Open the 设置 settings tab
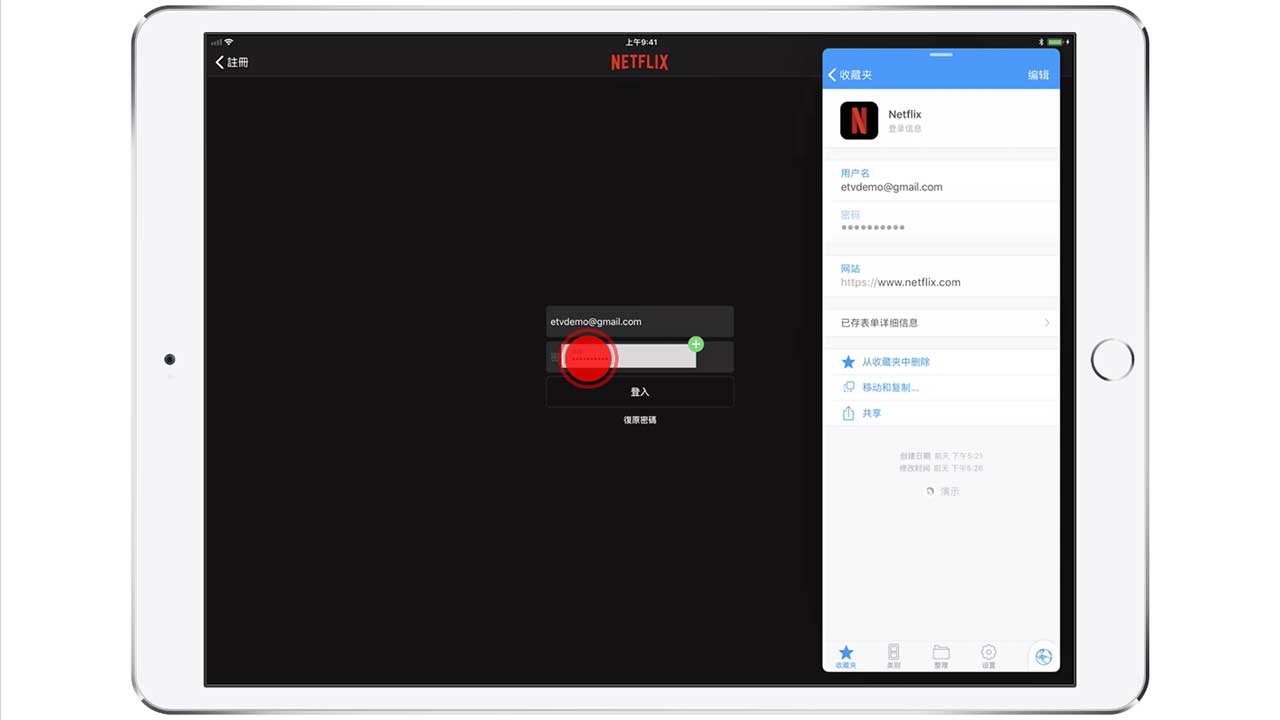 tap(988, 656)
